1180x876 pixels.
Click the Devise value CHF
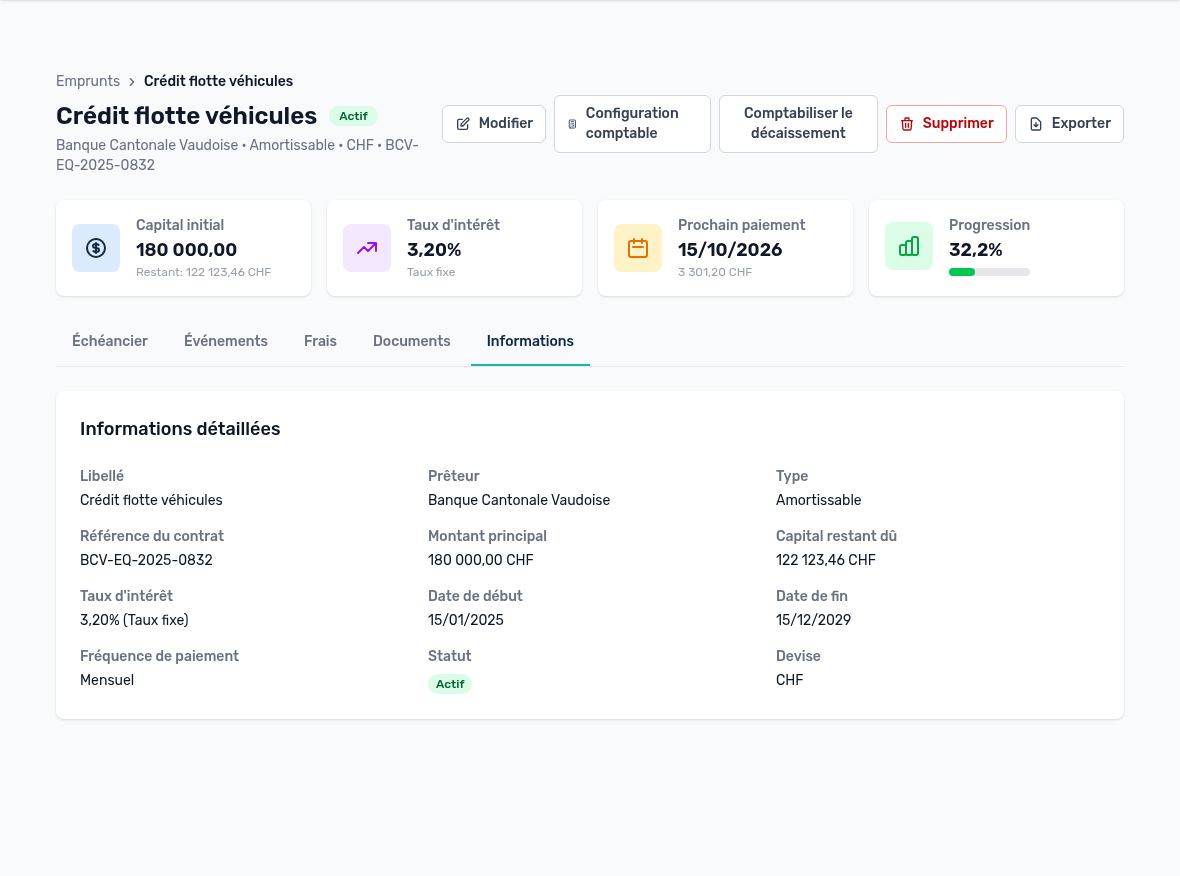pyautogui.click(x=789, y=680)
